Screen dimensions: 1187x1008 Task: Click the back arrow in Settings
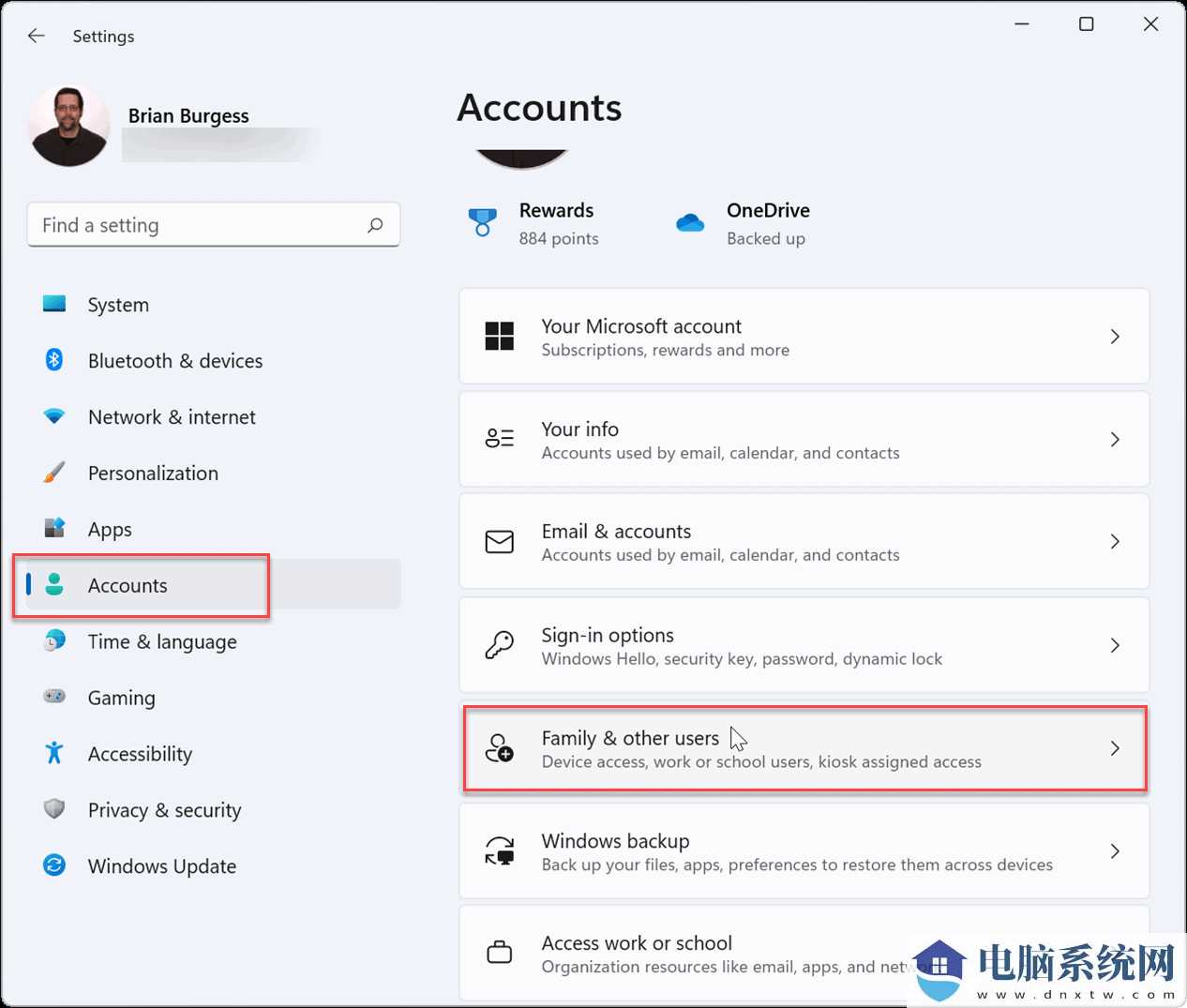[37, 36]
